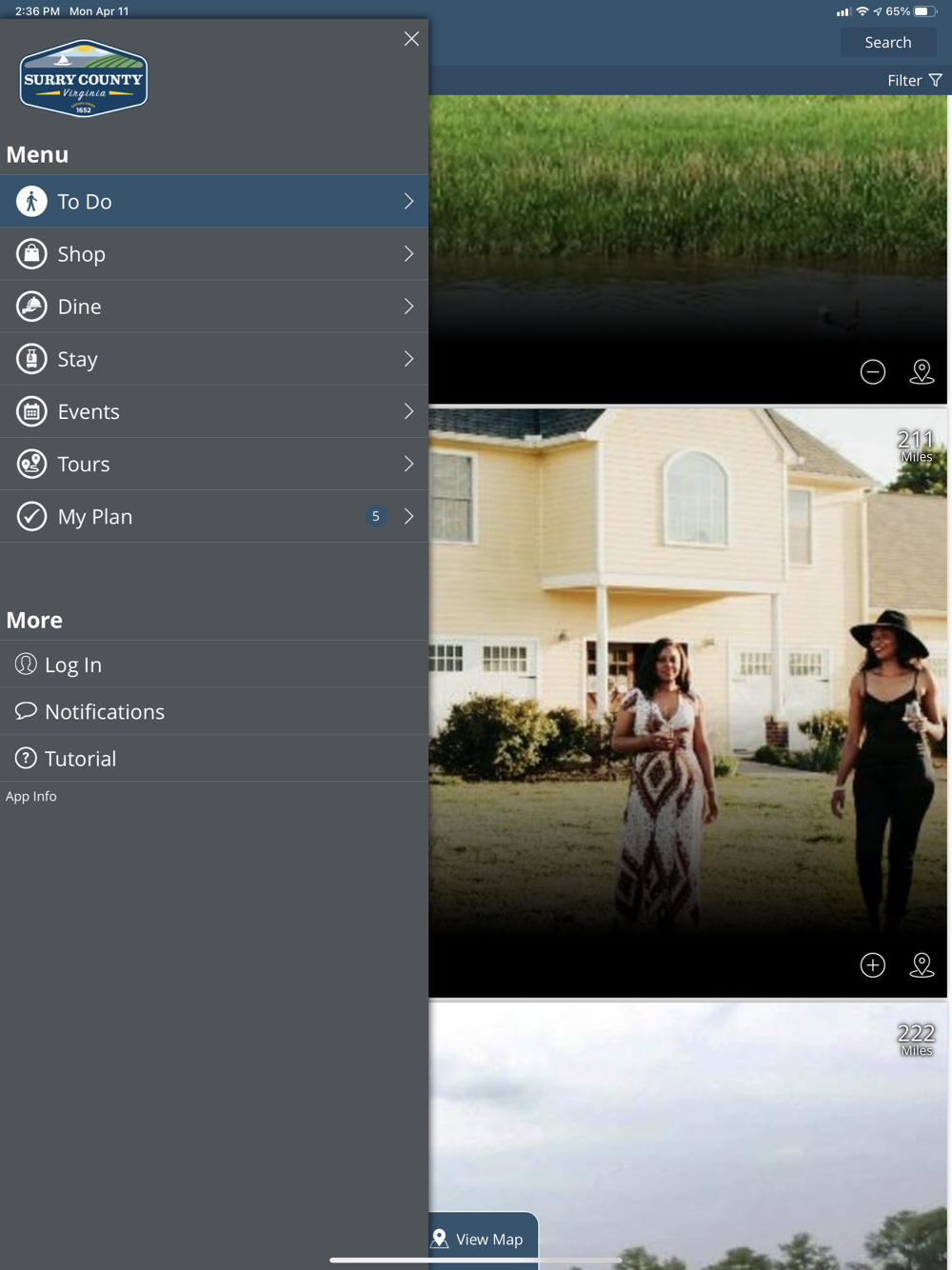952x1270 pixels.
Task: Tap the Notifications speech bubble icon
Action: coord(26,710)
